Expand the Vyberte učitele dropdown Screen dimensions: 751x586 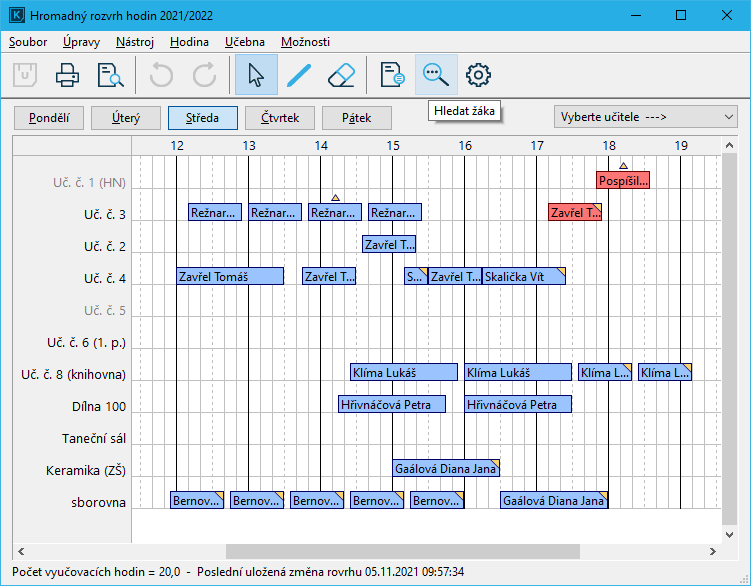click(646, 117)
